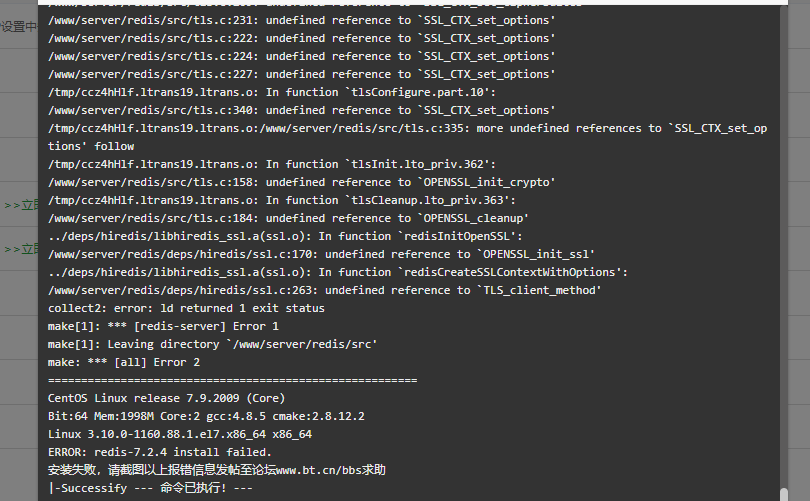Click the 'Linux 3.10.0-1160.88.1.el7' kernel line
810x501 pixels.
tap(180, 434)
